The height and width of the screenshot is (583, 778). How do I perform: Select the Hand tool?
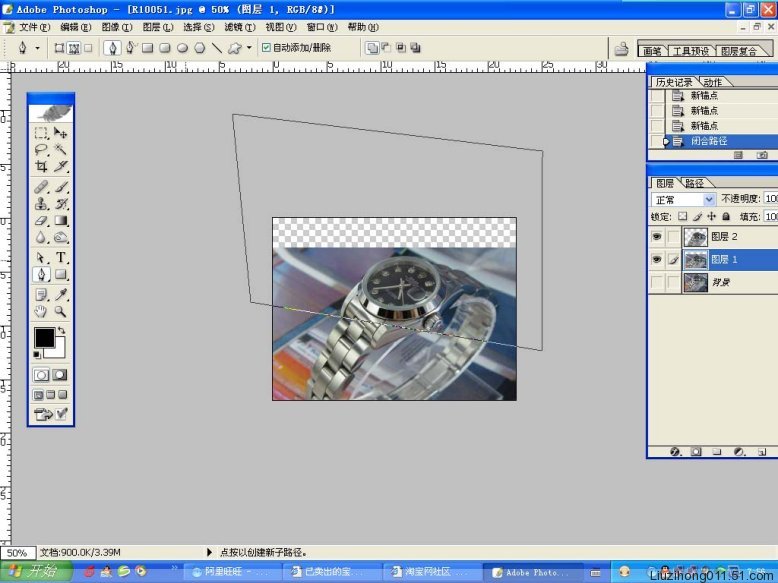pos(41,312)
